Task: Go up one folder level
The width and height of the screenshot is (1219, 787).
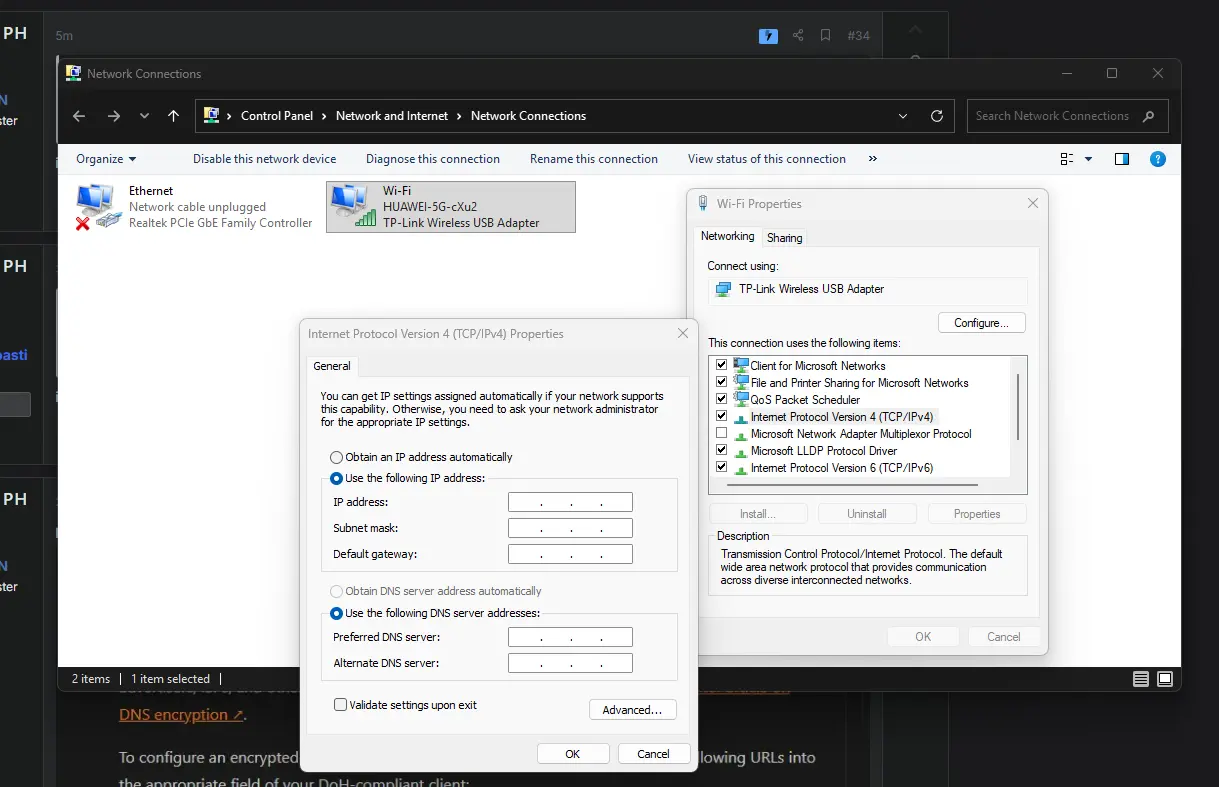Action: [174, 116]
